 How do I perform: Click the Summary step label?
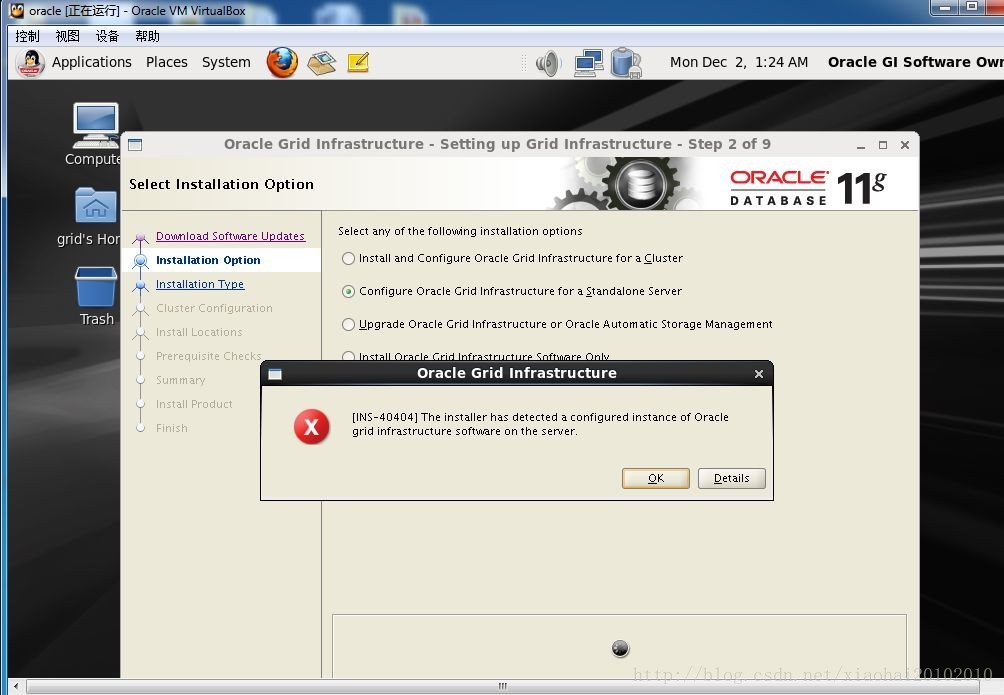(x=181, y=380)
